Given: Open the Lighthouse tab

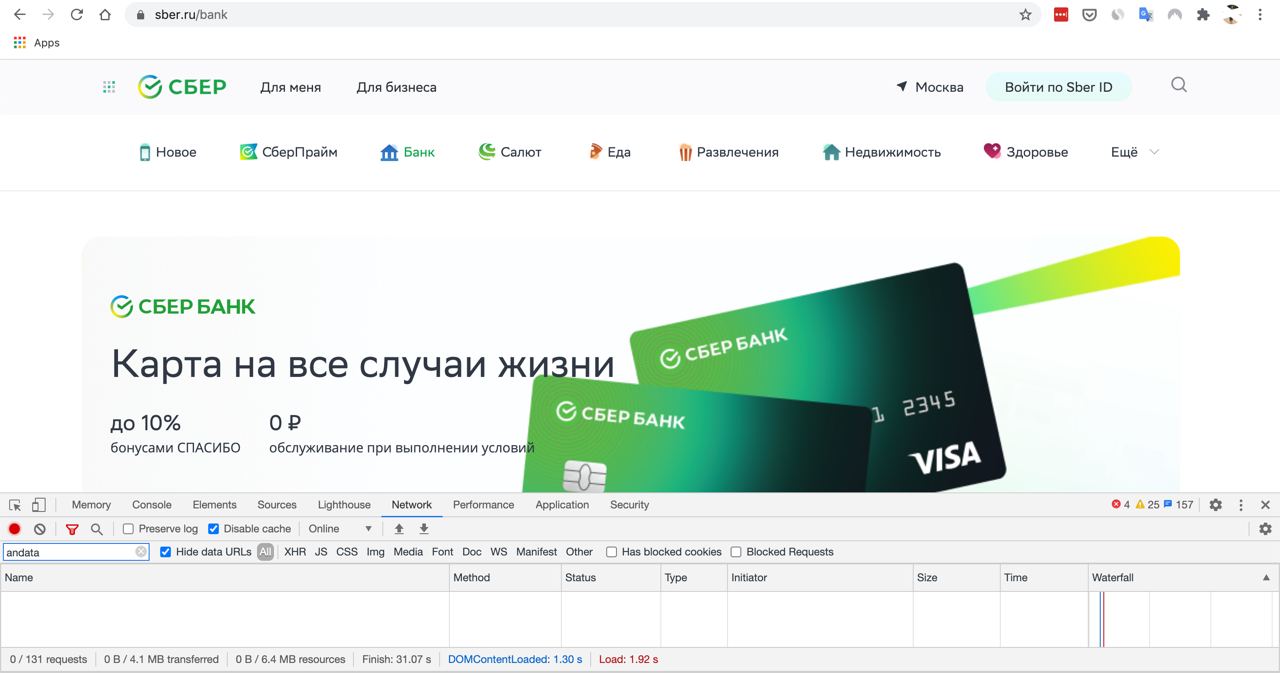Looking at the screenshot, I should [344, 505].
